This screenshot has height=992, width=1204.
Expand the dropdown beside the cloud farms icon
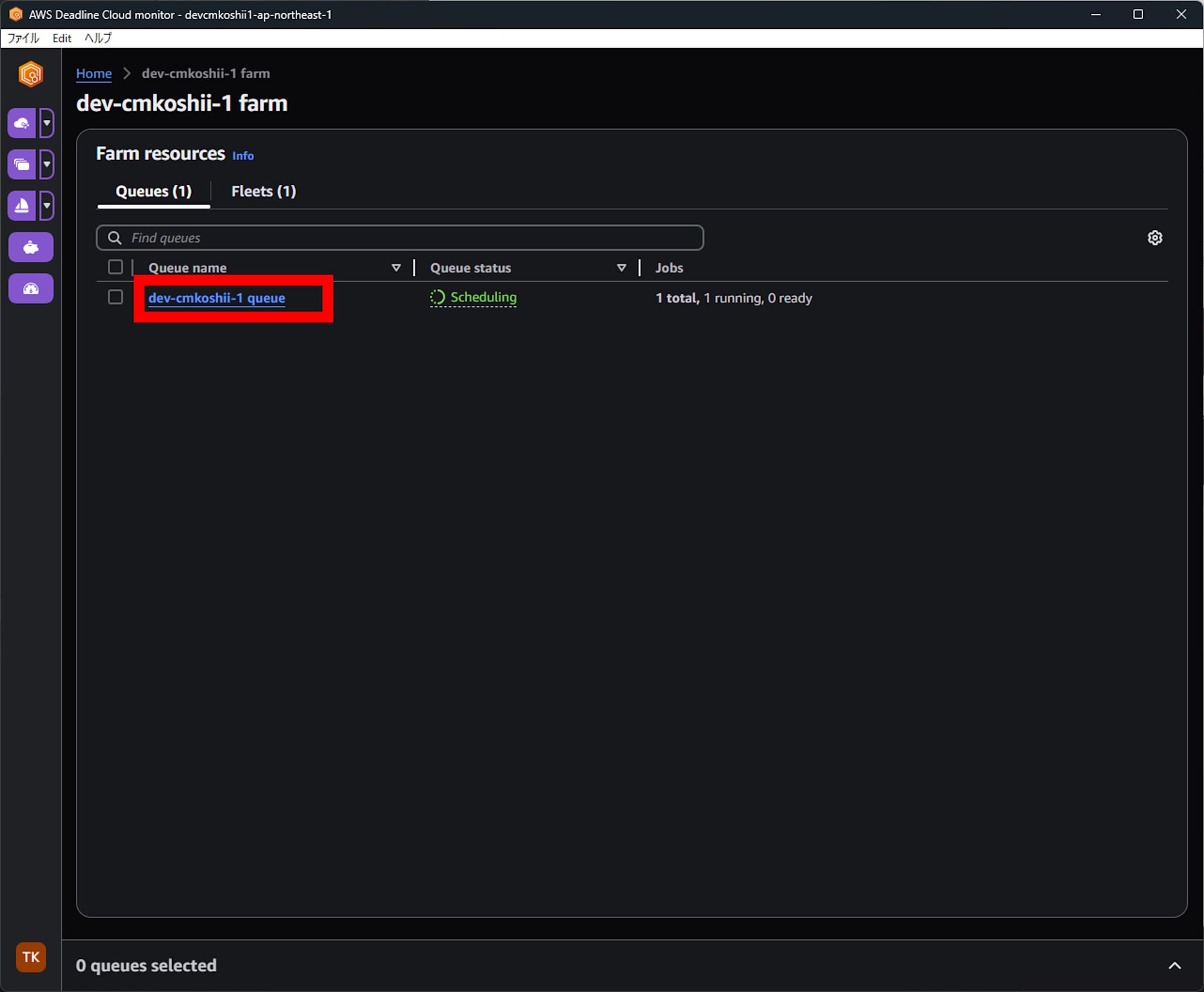46,123
